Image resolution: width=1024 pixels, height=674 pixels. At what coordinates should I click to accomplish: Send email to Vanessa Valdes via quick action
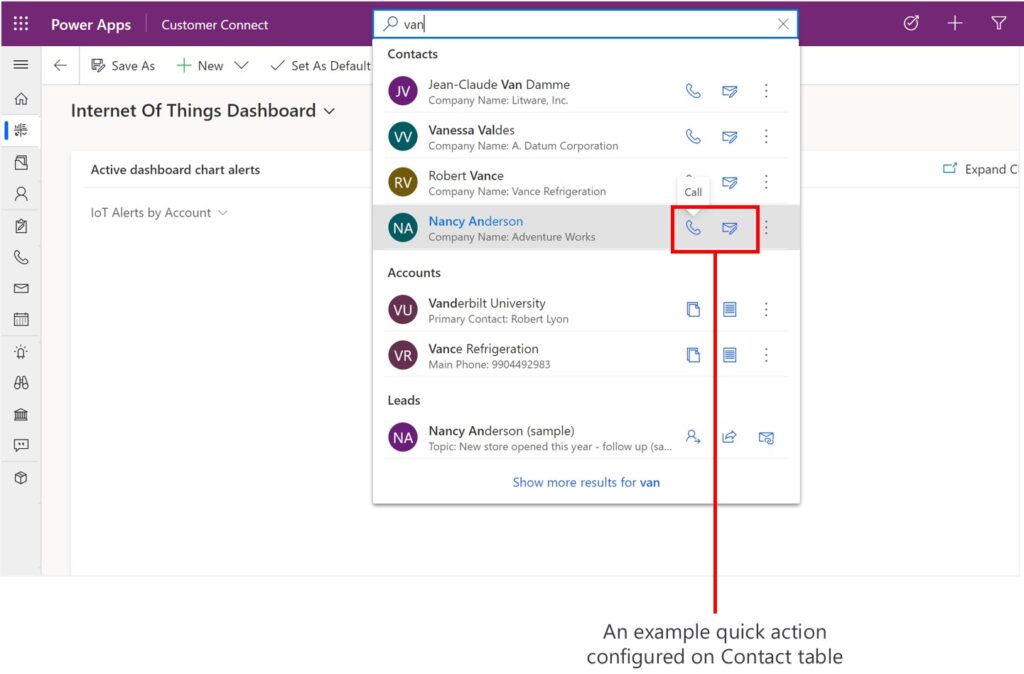click(729, 137)
